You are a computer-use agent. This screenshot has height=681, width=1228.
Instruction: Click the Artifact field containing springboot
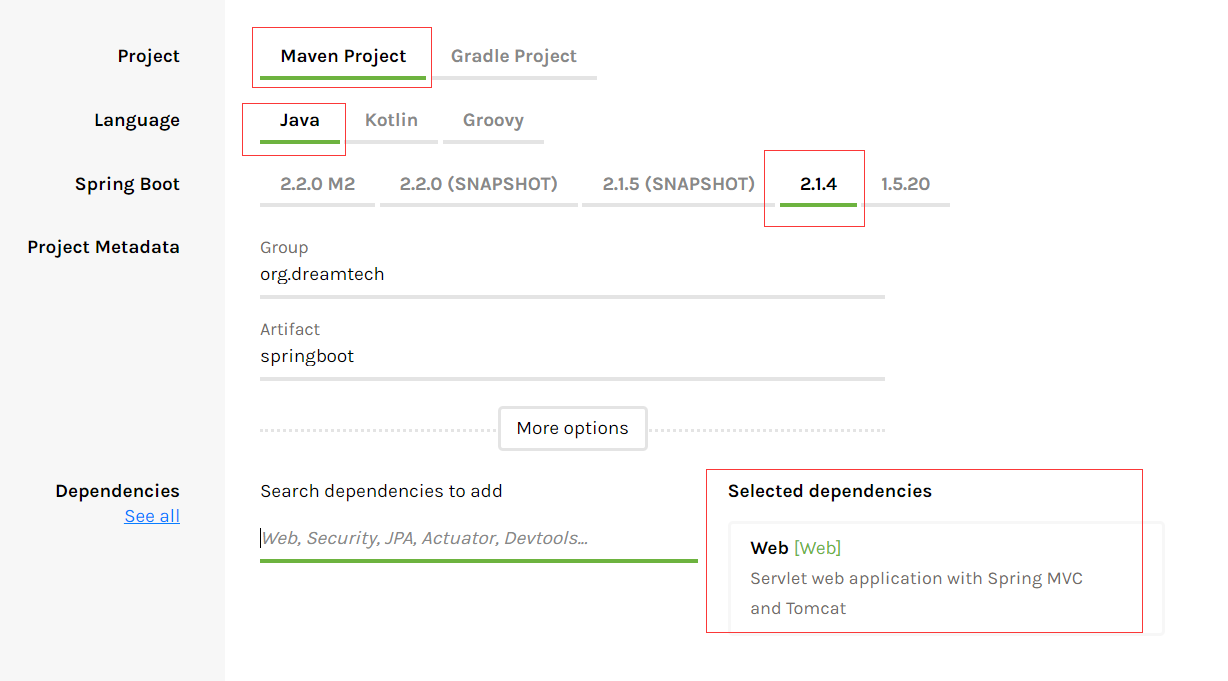coord(572,356)
